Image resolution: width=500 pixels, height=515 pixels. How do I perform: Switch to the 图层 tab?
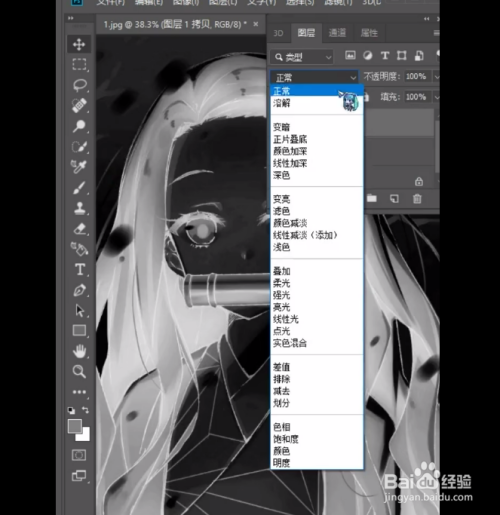tap(306, 33)
